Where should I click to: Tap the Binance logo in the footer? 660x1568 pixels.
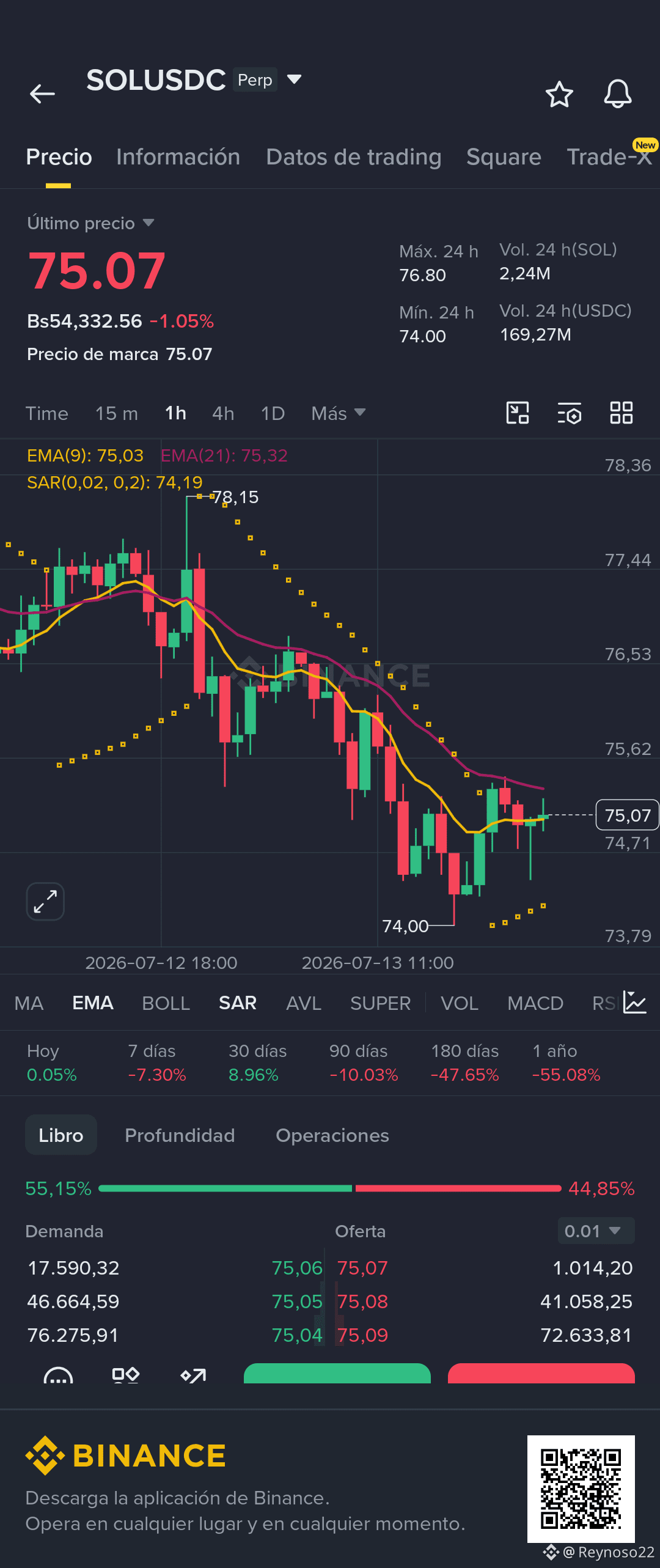coord(125,1456)
